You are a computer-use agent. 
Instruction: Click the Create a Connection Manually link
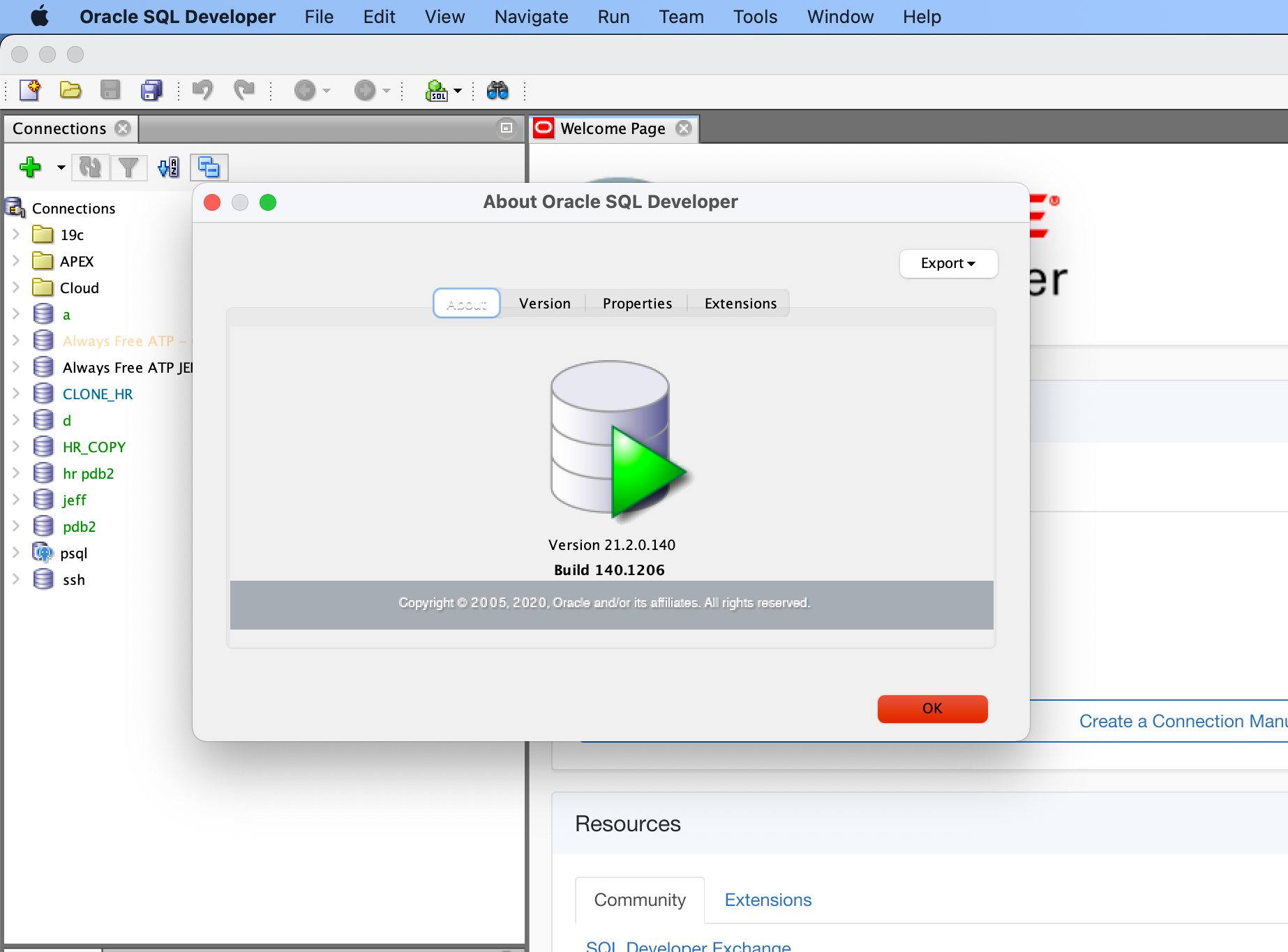(x=1183, y=721)
